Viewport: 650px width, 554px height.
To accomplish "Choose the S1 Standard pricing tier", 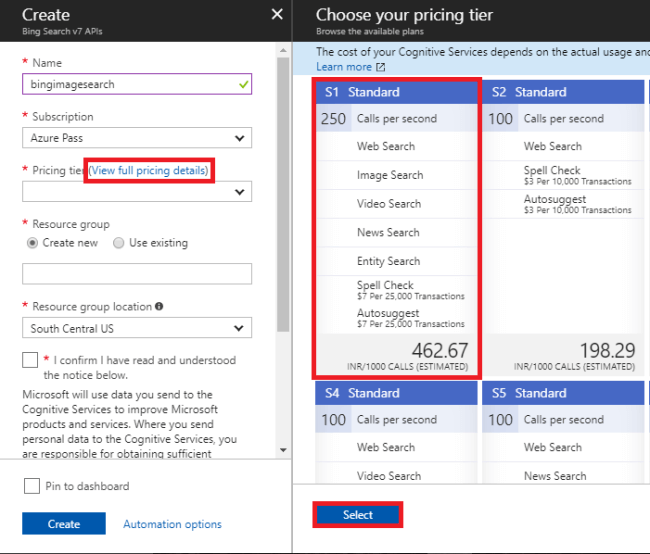I will [x=397, y=92].
